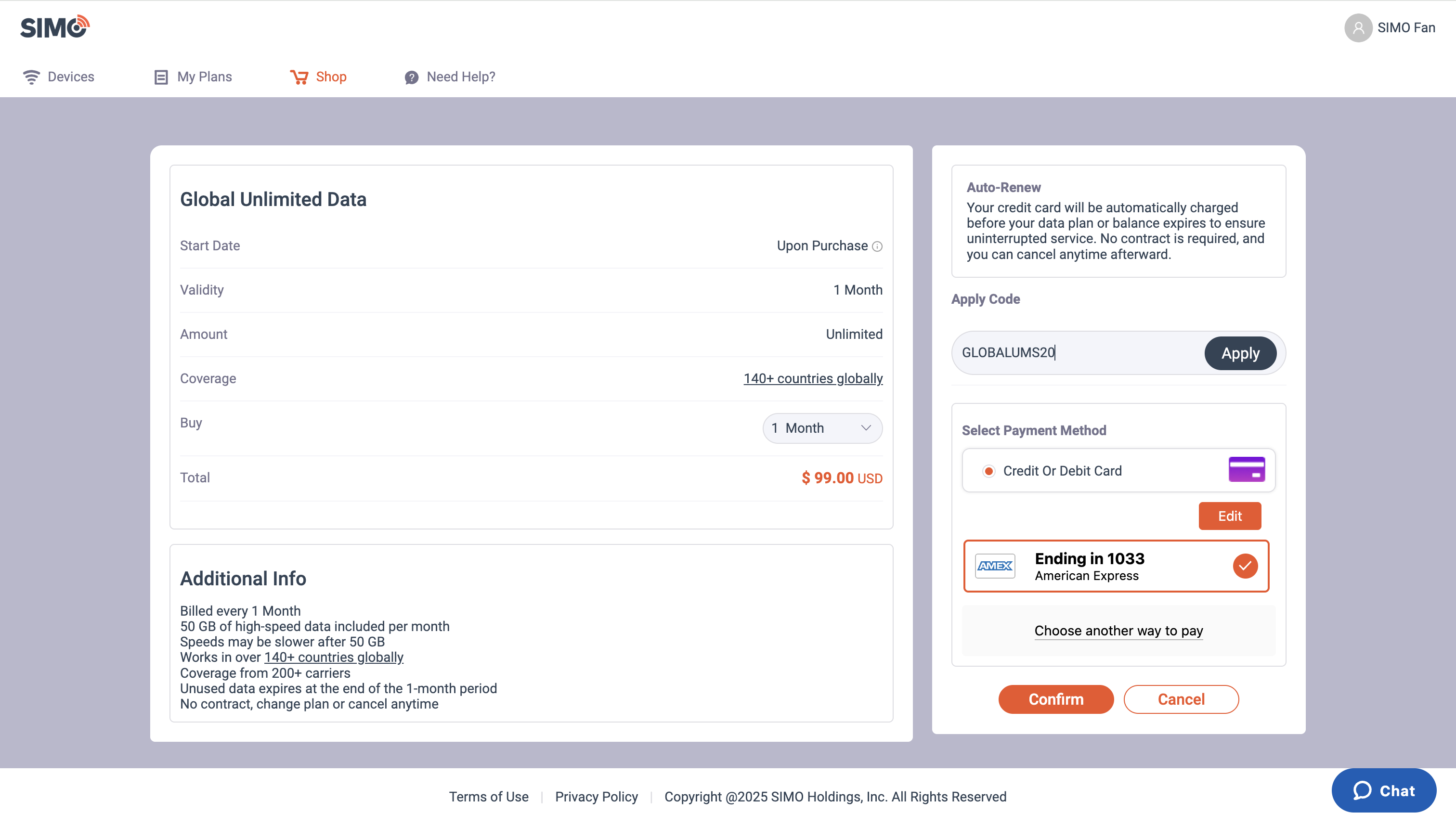Screen dimensions: 1456x826
Task: Click the AMEX card logo
Action: [x=995, y=566]
